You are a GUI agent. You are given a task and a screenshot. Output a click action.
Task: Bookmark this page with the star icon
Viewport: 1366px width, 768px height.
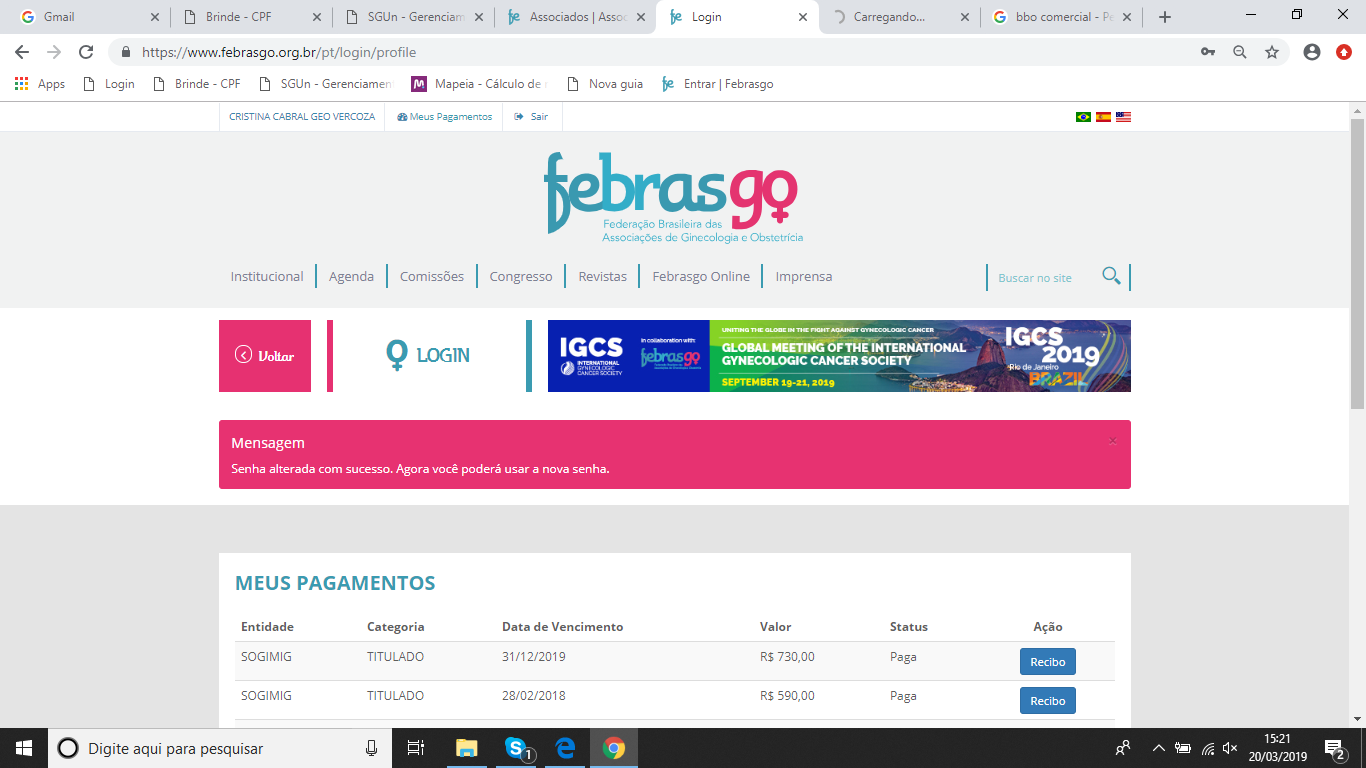[1272, 52]
